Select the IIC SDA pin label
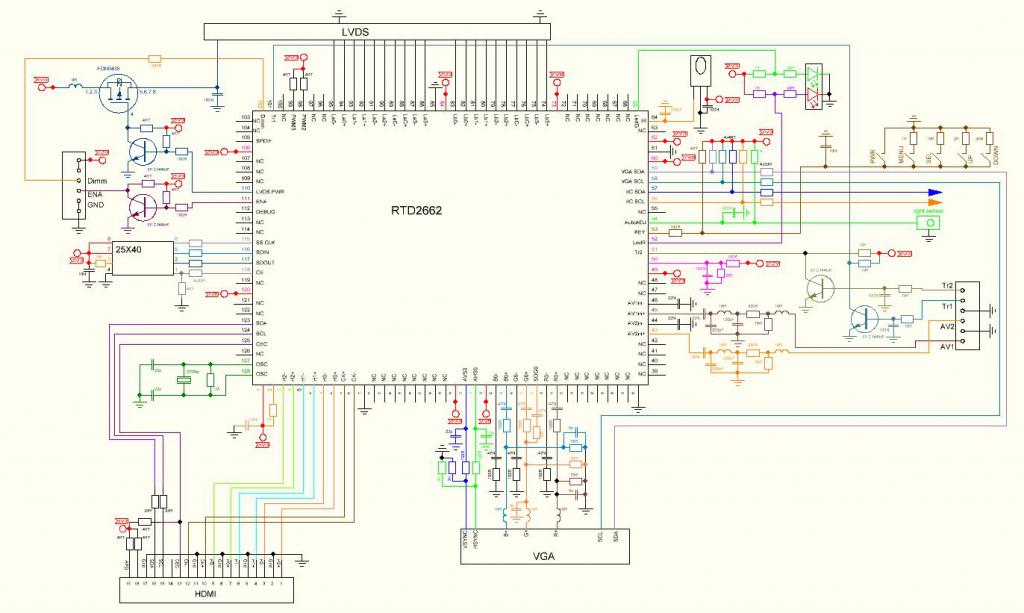This screenshot has height=613, width=1024. point(635,192)
